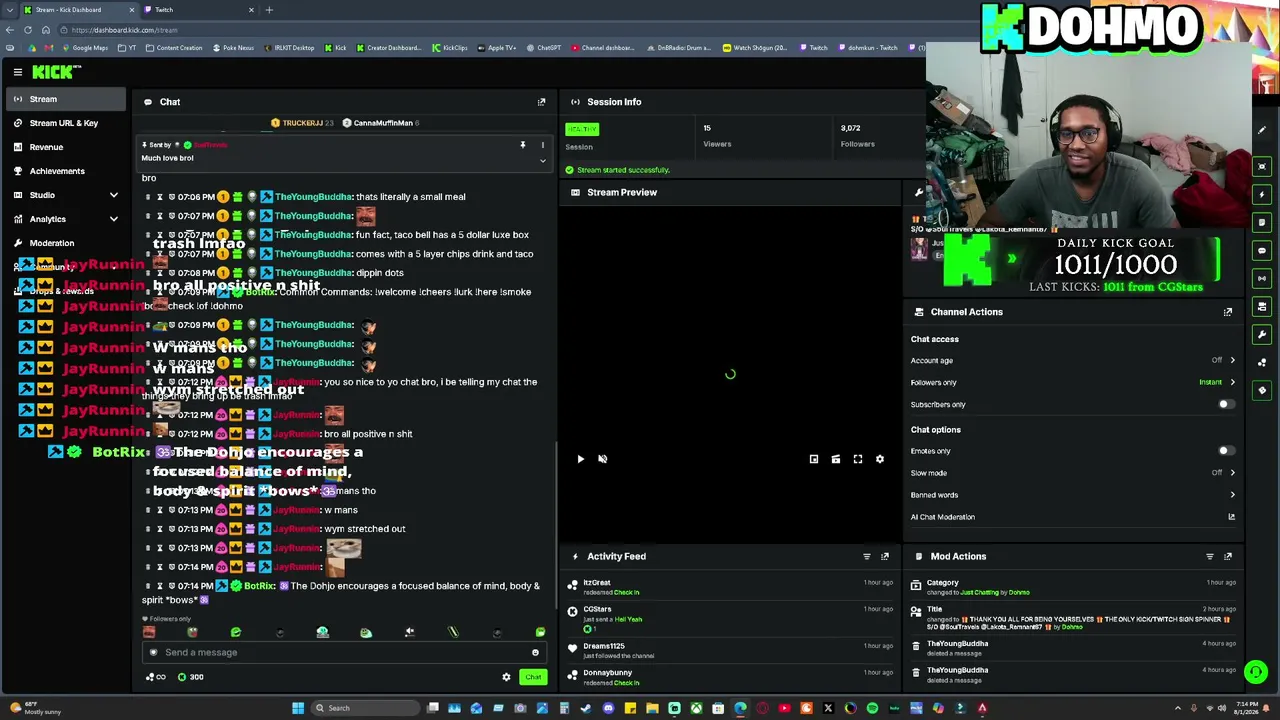Filter the Activity Feed
This screenshot has height=720, width=1280.
coord(867,556)
